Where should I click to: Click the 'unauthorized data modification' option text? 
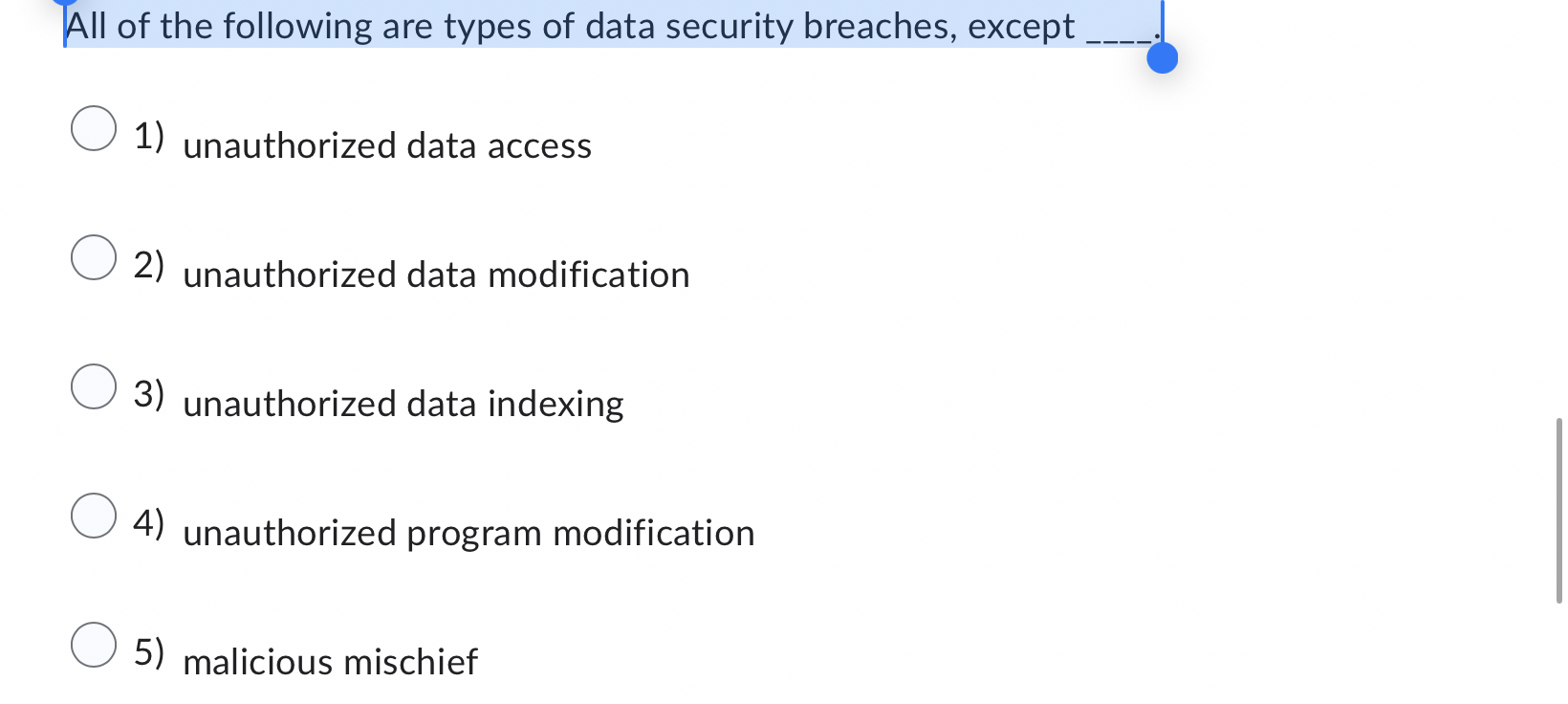436,275
